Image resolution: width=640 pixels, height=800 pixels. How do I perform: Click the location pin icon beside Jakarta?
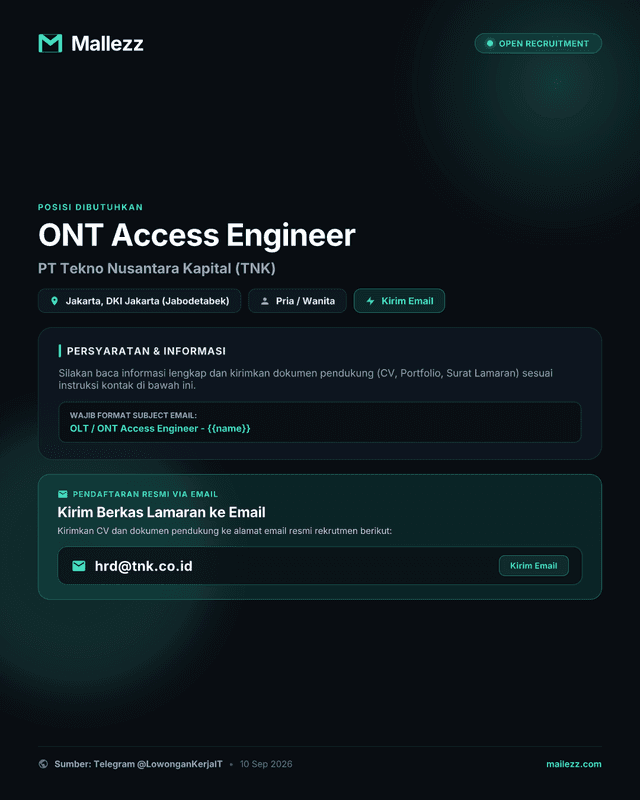pos(55,301)
